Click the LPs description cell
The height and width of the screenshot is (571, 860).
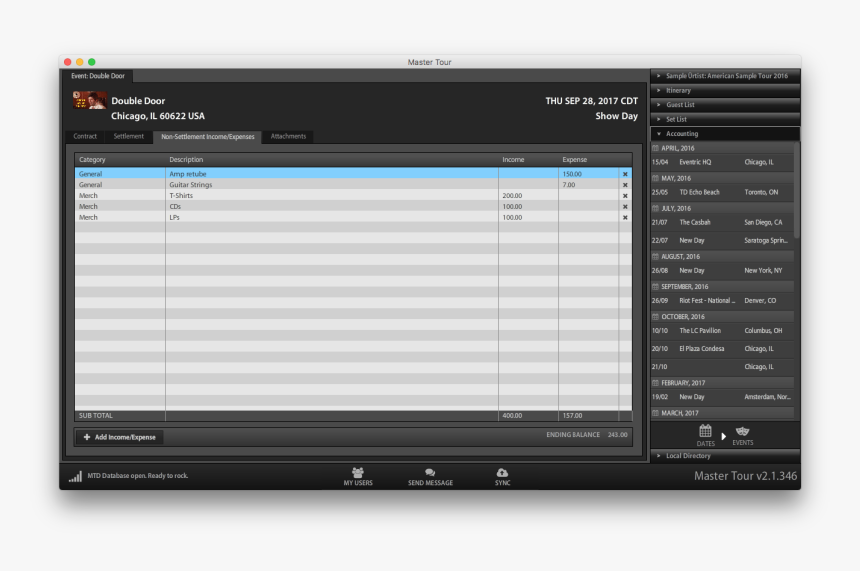click(332, 218)
